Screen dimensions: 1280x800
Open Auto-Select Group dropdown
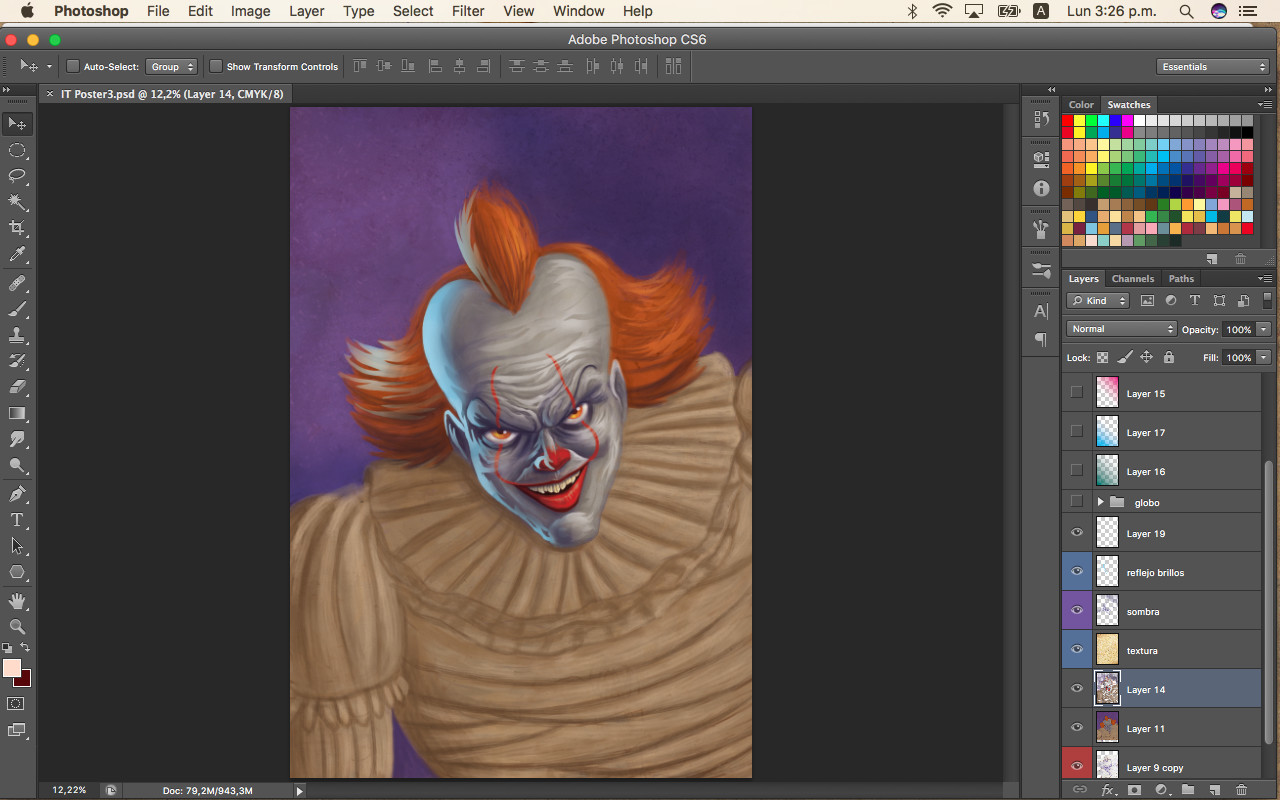(x=172, y=67)
